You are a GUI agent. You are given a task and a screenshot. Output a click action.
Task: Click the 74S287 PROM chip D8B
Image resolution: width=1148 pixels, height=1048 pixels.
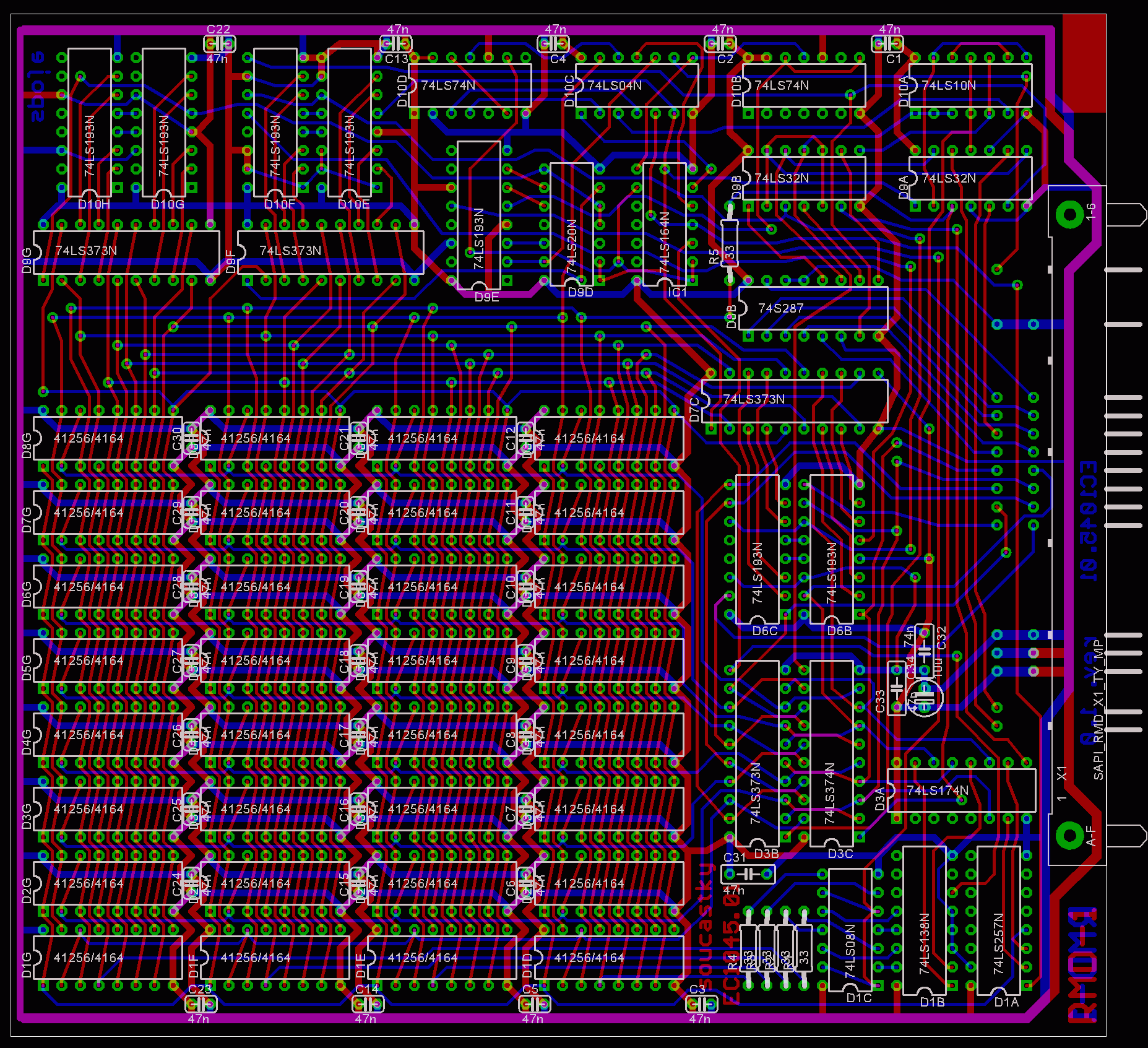[x=813, y=308]
